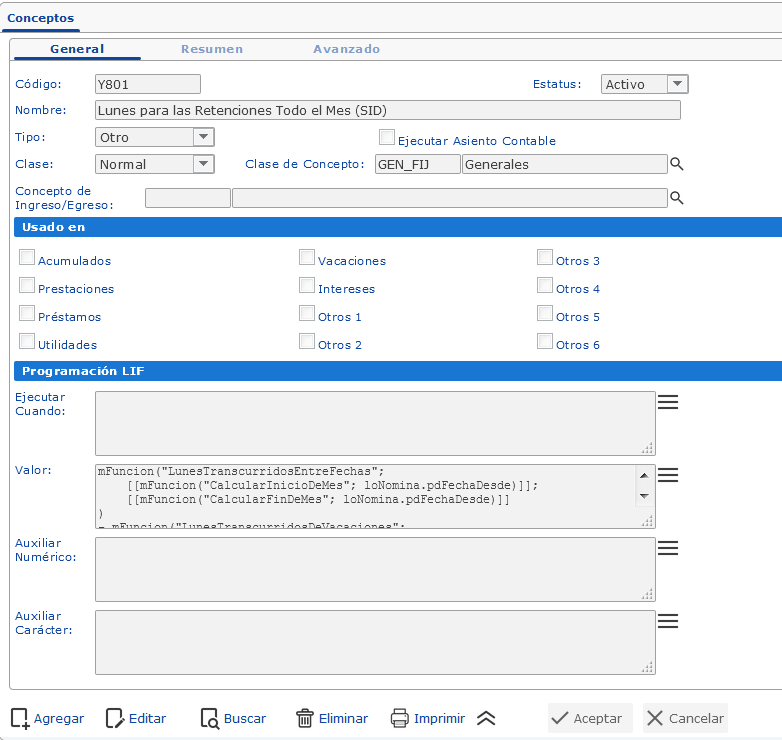Screen dimensions: 782x740
Task: Switch to the Resumen tab
Action: point(211,49)
